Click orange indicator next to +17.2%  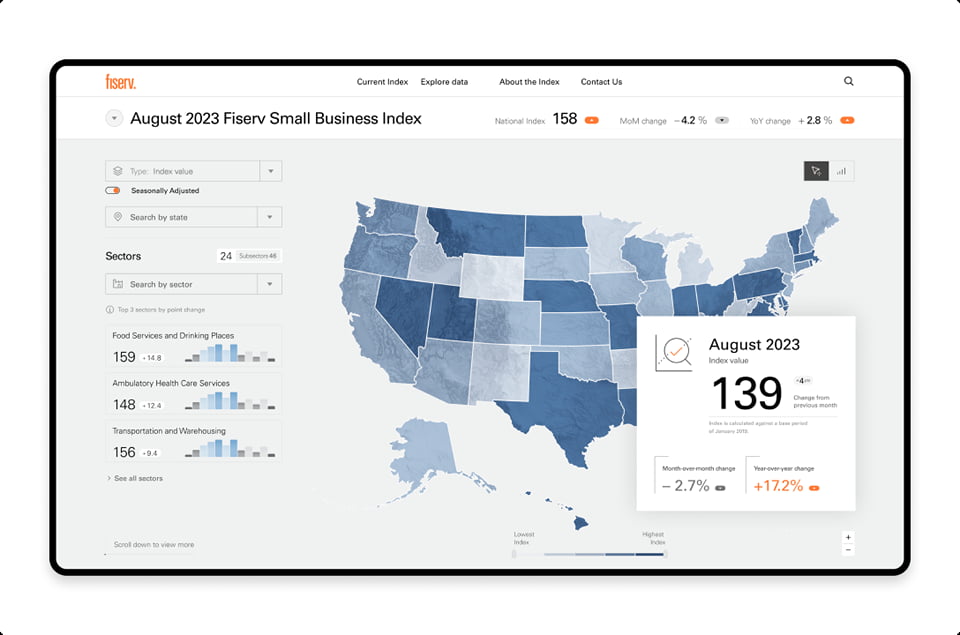point(814,488)
